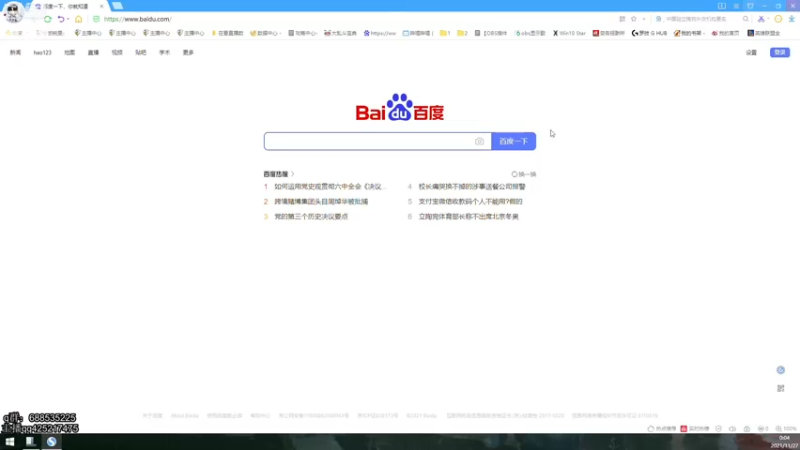Open the 更多 menu in Baidu nav
This screenshot has width=800, height=450.
click(x=188, y=53)
